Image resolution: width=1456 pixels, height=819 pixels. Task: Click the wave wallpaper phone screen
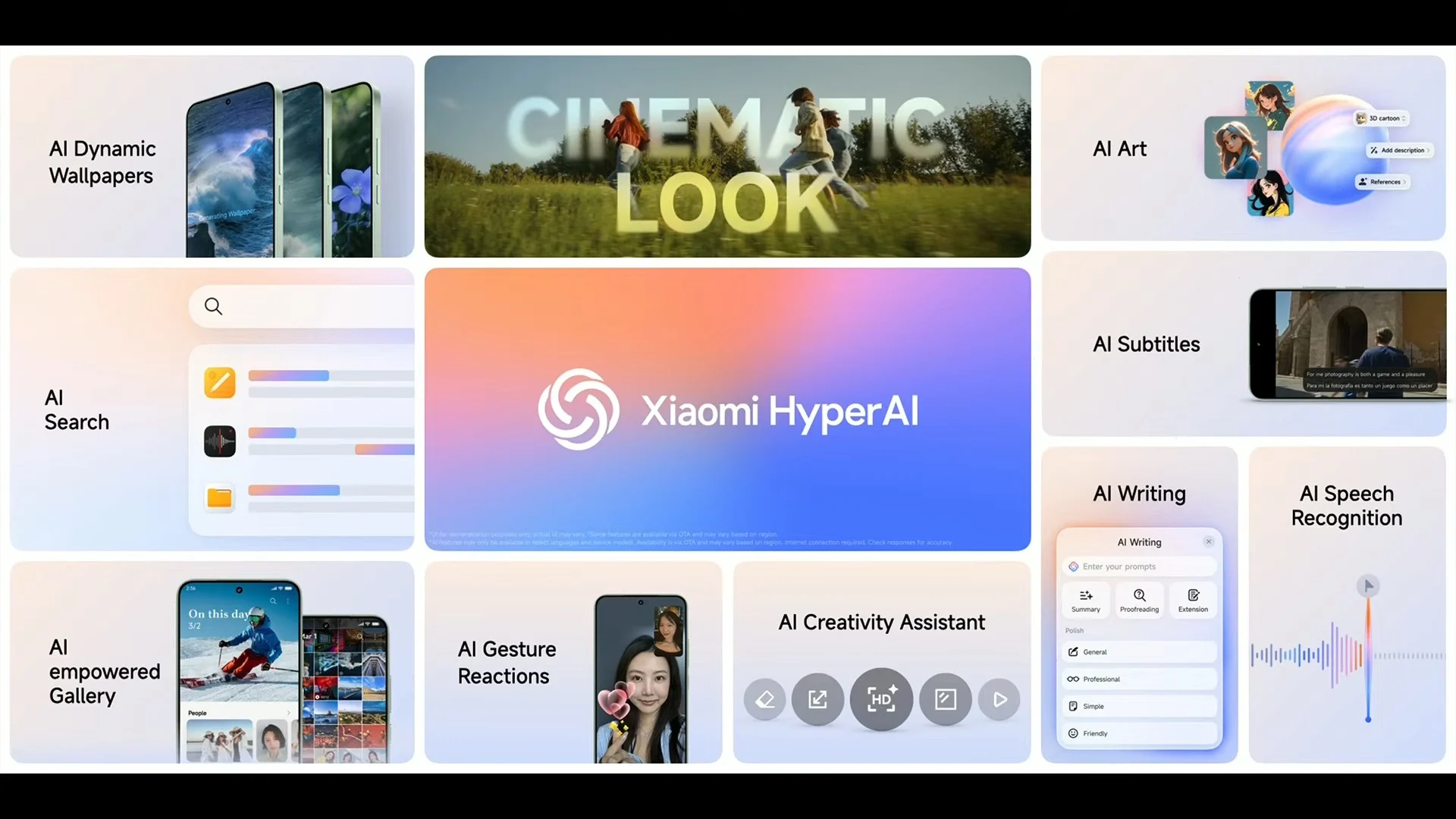(231, 173)
